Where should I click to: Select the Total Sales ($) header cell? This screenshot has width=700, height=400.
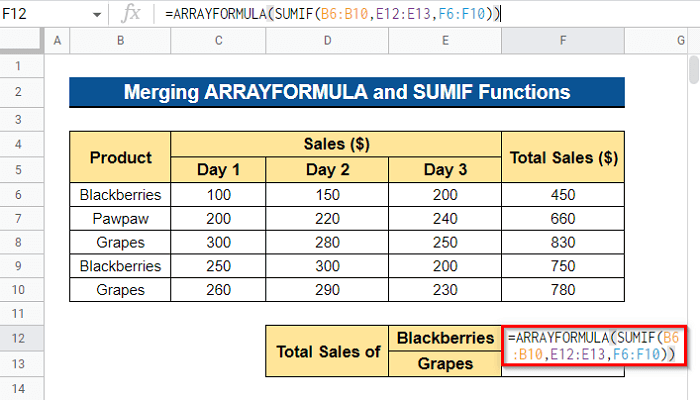[x=563, y=157]
